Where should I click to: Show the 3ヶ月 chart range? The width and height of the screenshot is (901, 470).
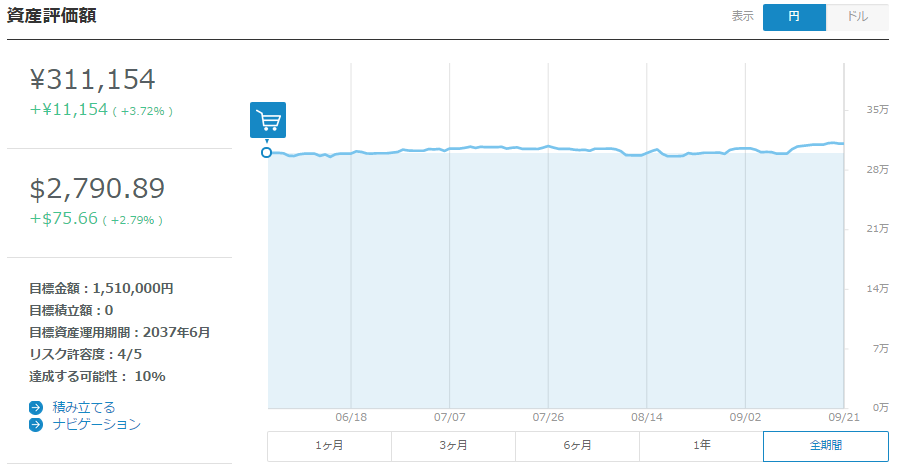tap(453, 446)
